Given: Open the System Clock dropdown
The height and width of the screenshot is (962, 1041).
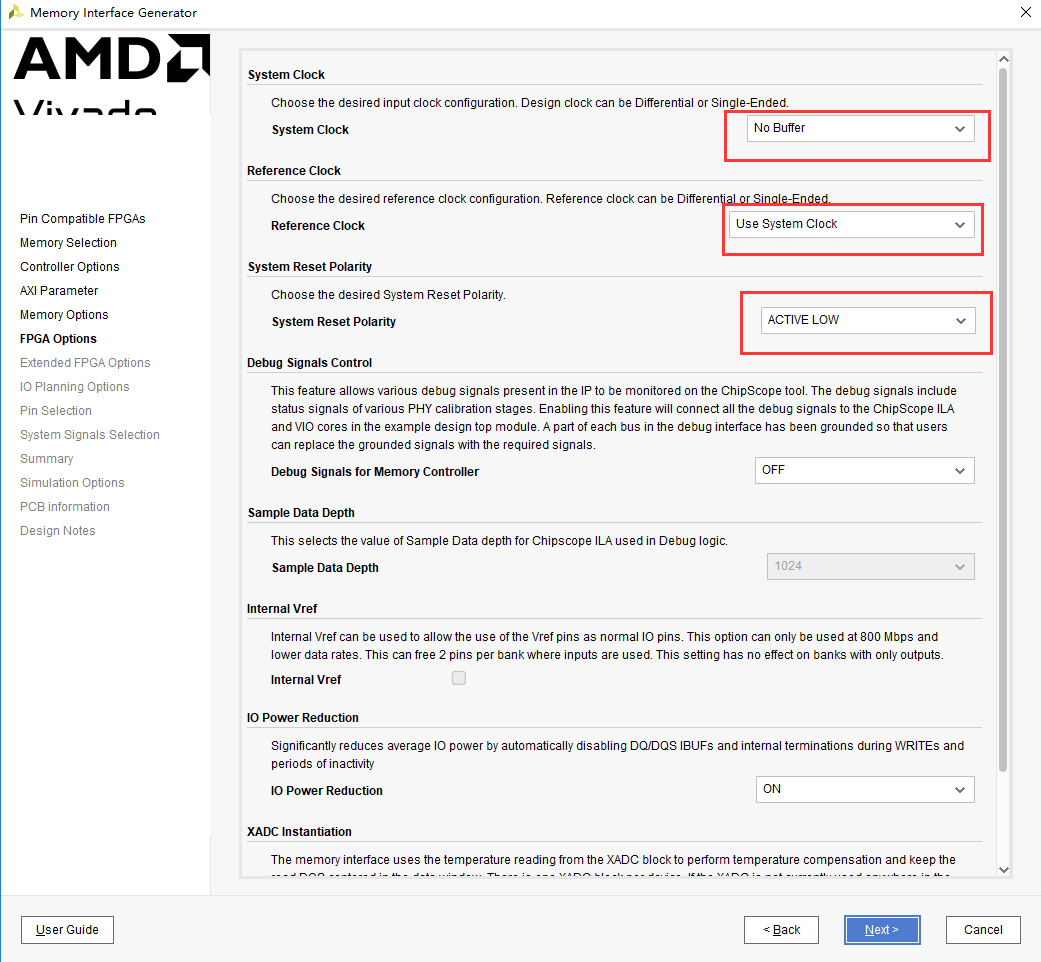Looking at the screenshot, I should pos(860,128).
